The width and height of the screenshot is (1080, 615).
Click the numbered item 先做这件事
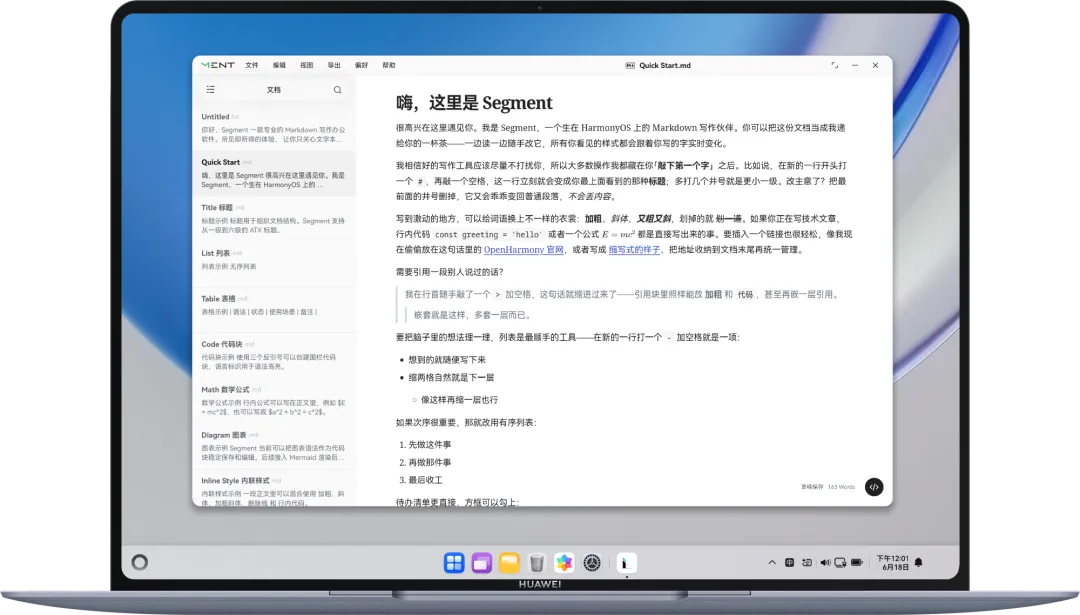(430, 445)
